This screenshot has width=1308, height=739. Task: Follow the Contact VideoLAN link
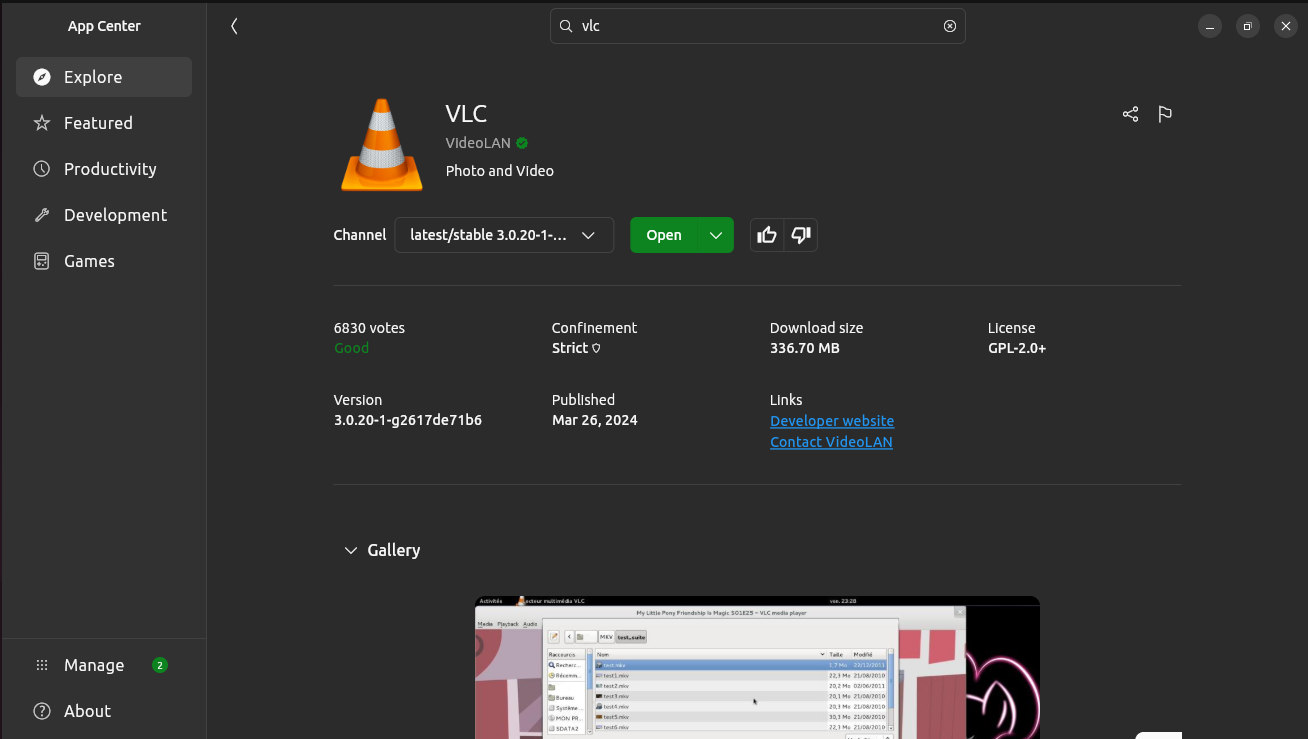point(831,442)
